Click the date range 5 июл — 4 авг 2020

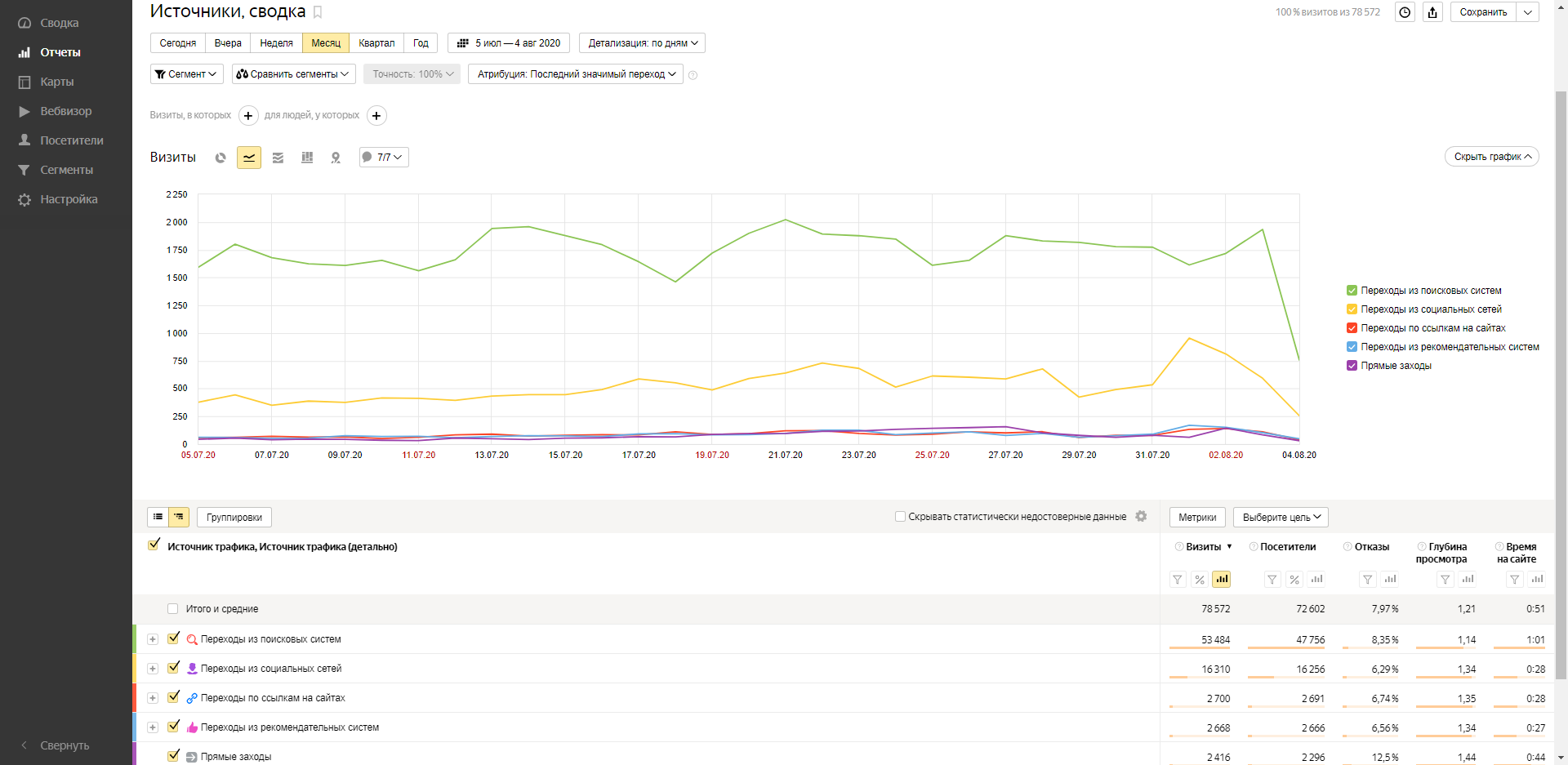coord(509,43)
